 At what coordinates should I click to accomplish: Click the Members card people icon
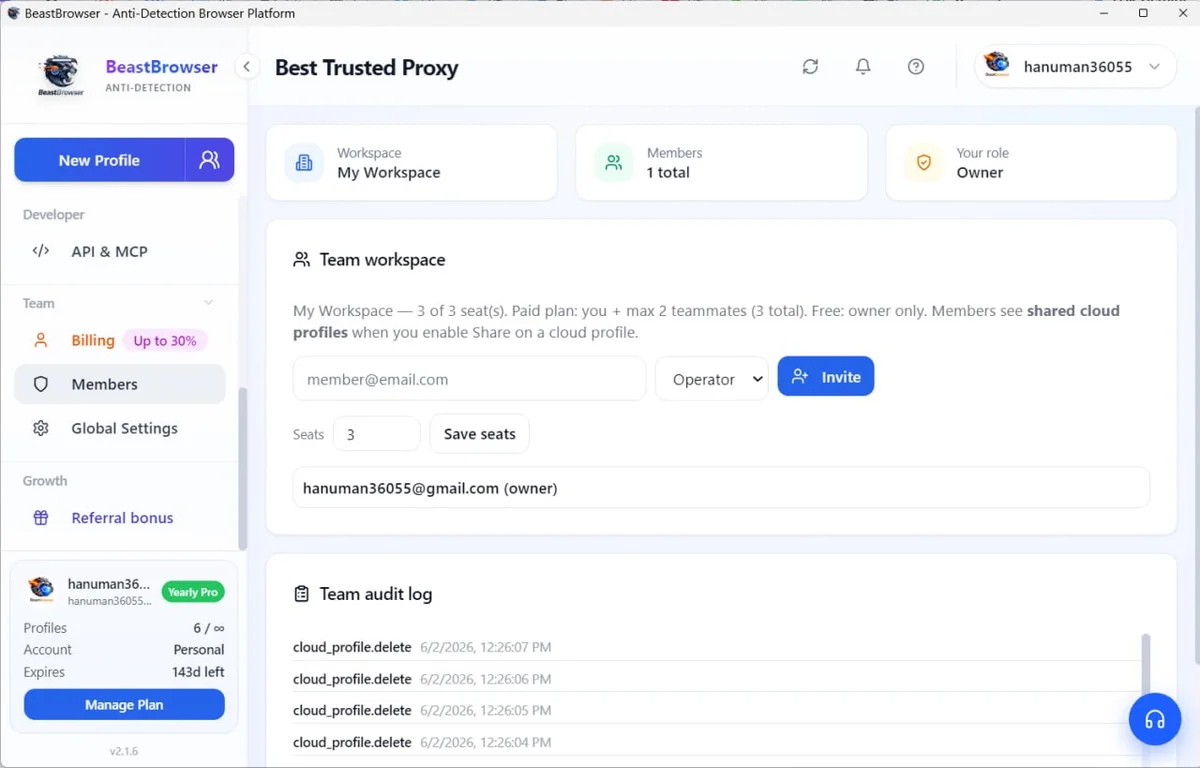tap(614, 162)
